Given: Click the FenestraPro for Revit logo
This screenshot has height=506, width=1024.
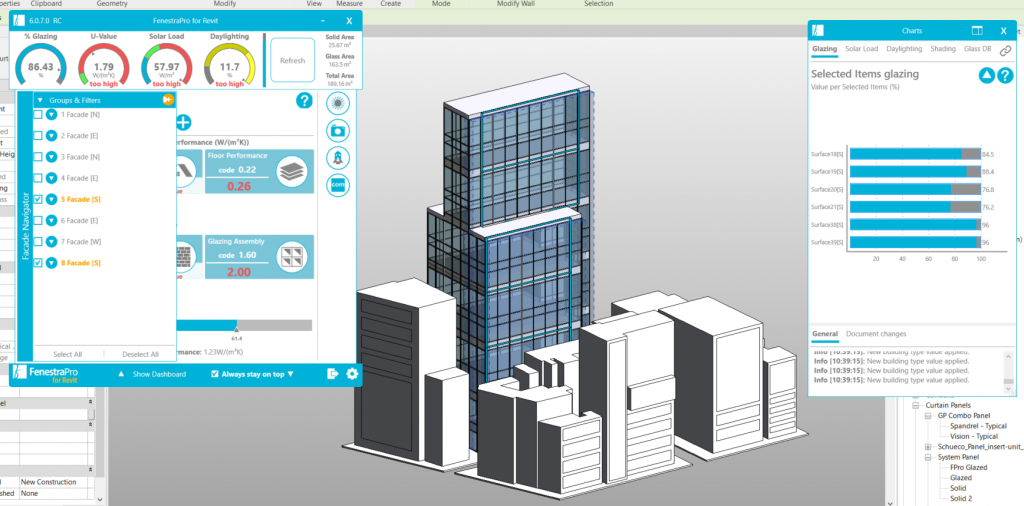Looking at the screenshot, I should point(47,374).
